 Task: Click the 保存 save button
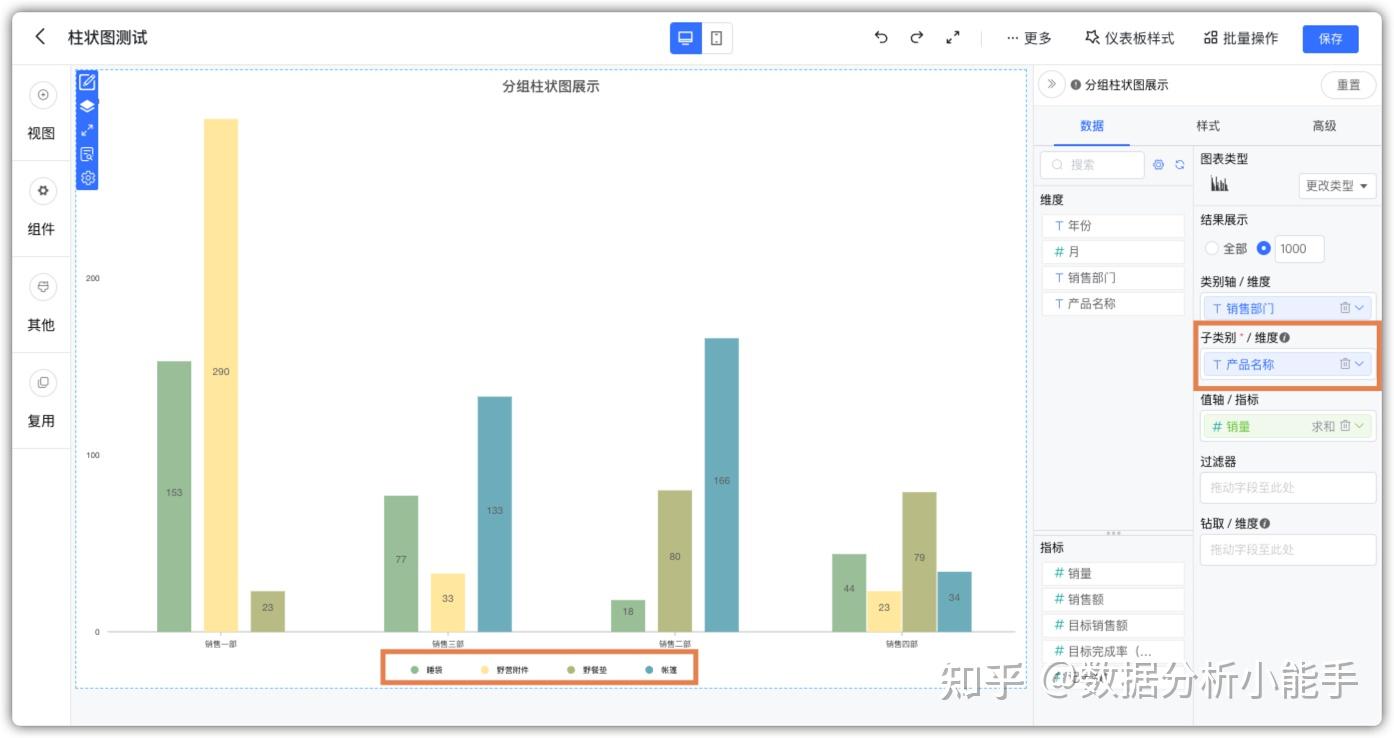click(1331, 38)
